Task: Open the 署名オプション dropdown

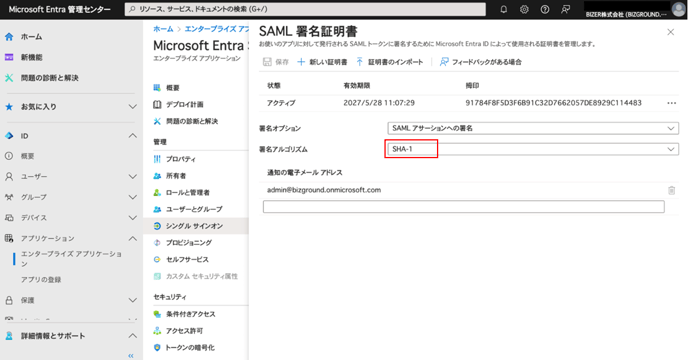Action: (x=533, y=128)
